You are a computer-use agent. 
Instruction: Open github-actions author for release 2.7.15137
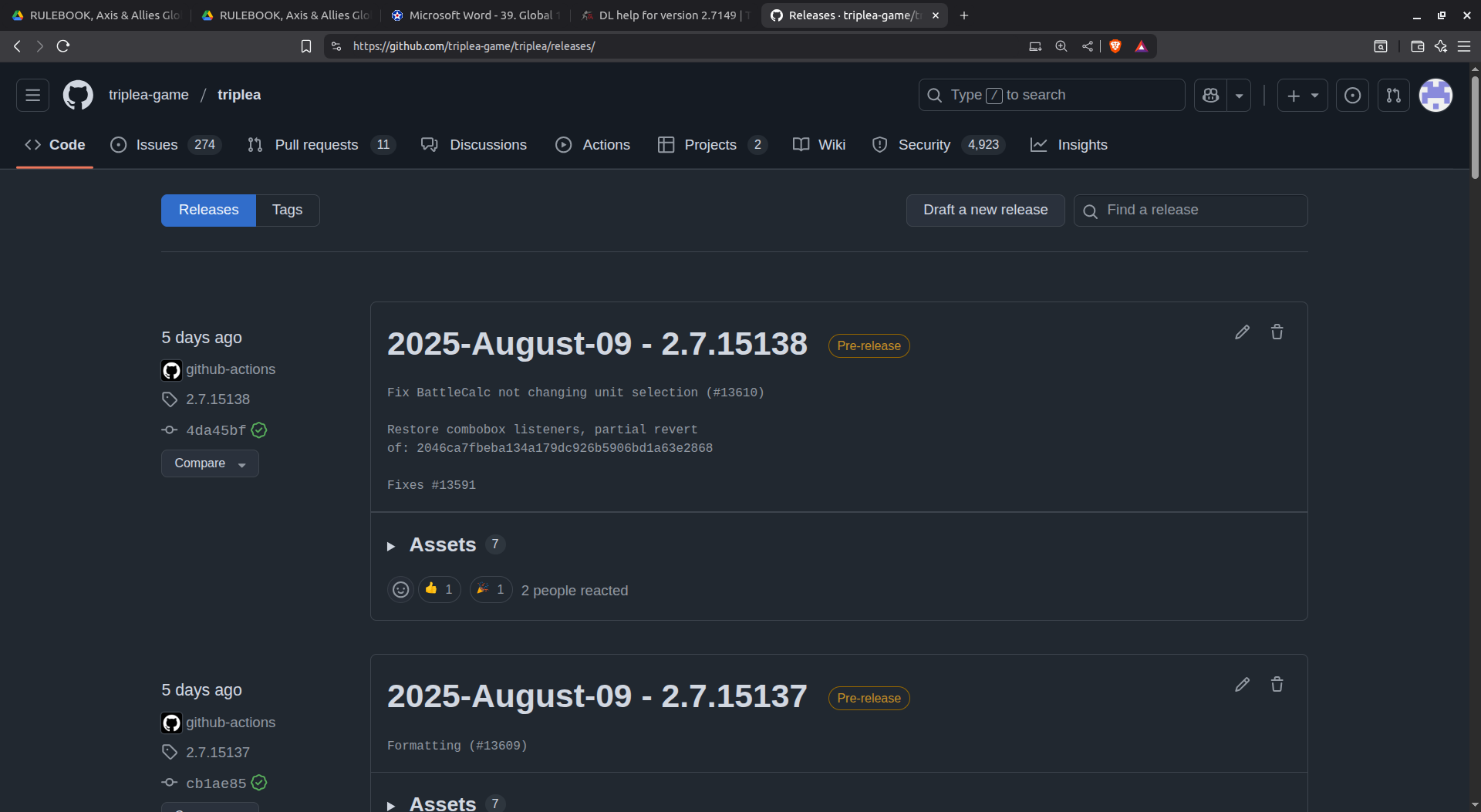[230, 723]
